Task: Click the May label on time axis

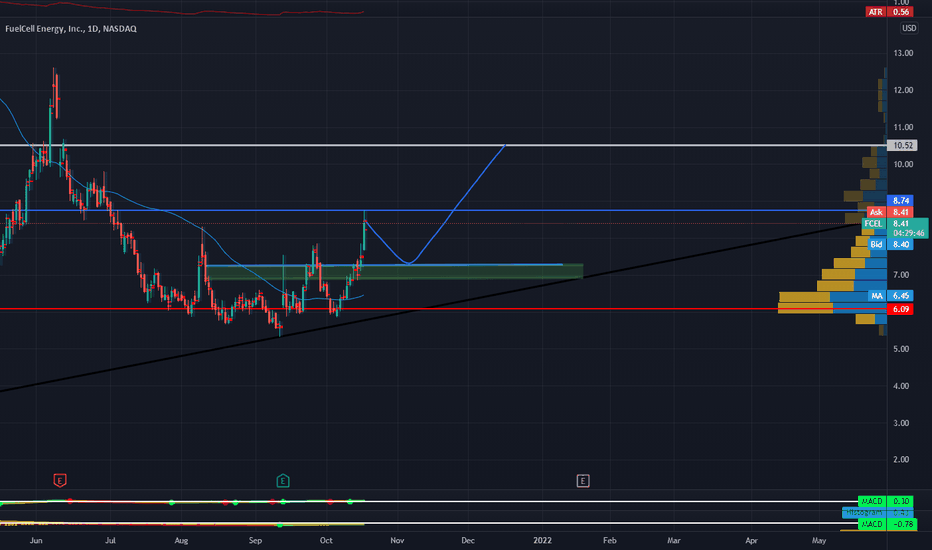Action: click(819, 540)
